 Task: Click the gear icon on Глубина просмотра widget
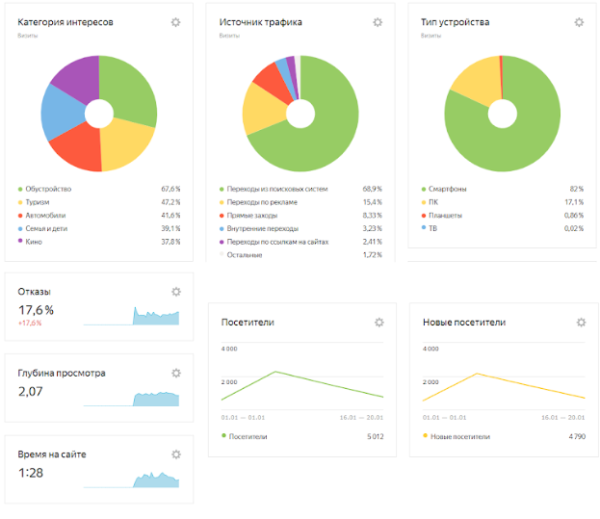point(176,373)
